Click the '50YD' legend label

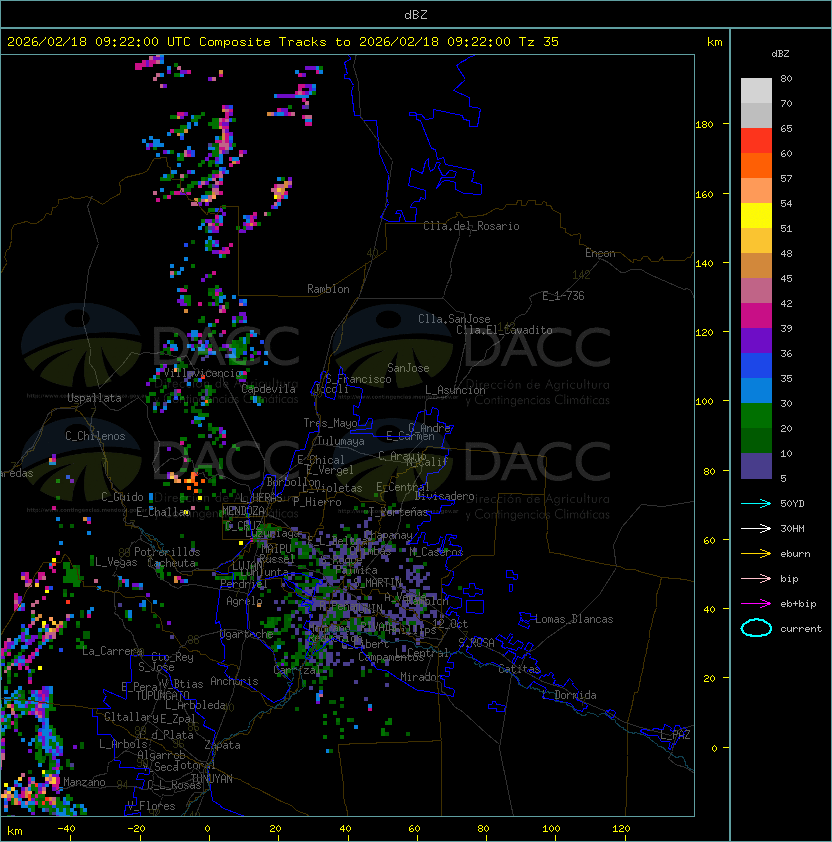(x=792, y=504)
